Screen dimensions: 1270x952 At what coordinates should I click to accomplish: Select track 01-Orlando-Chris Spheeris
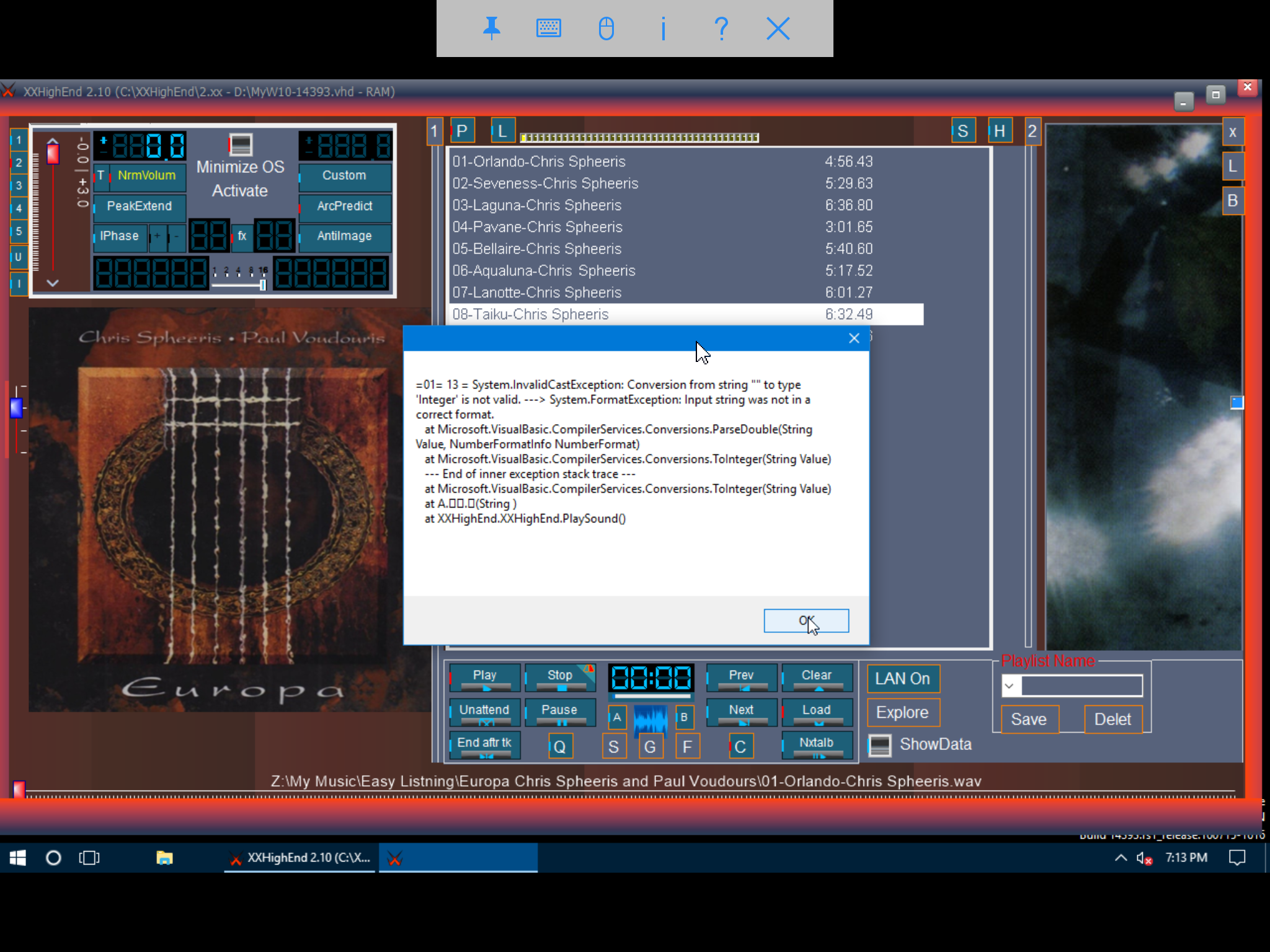tap(686, 161)
